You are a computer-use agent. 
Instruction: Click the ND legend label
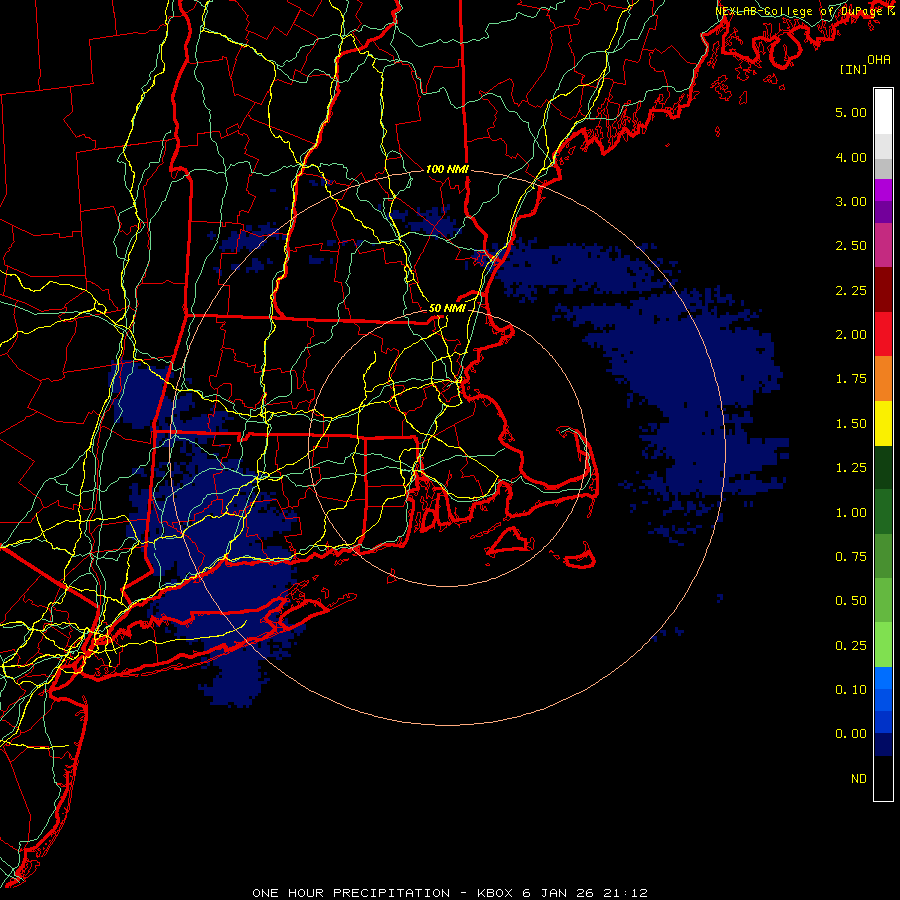pyautogui.click(x=859, y=779)
